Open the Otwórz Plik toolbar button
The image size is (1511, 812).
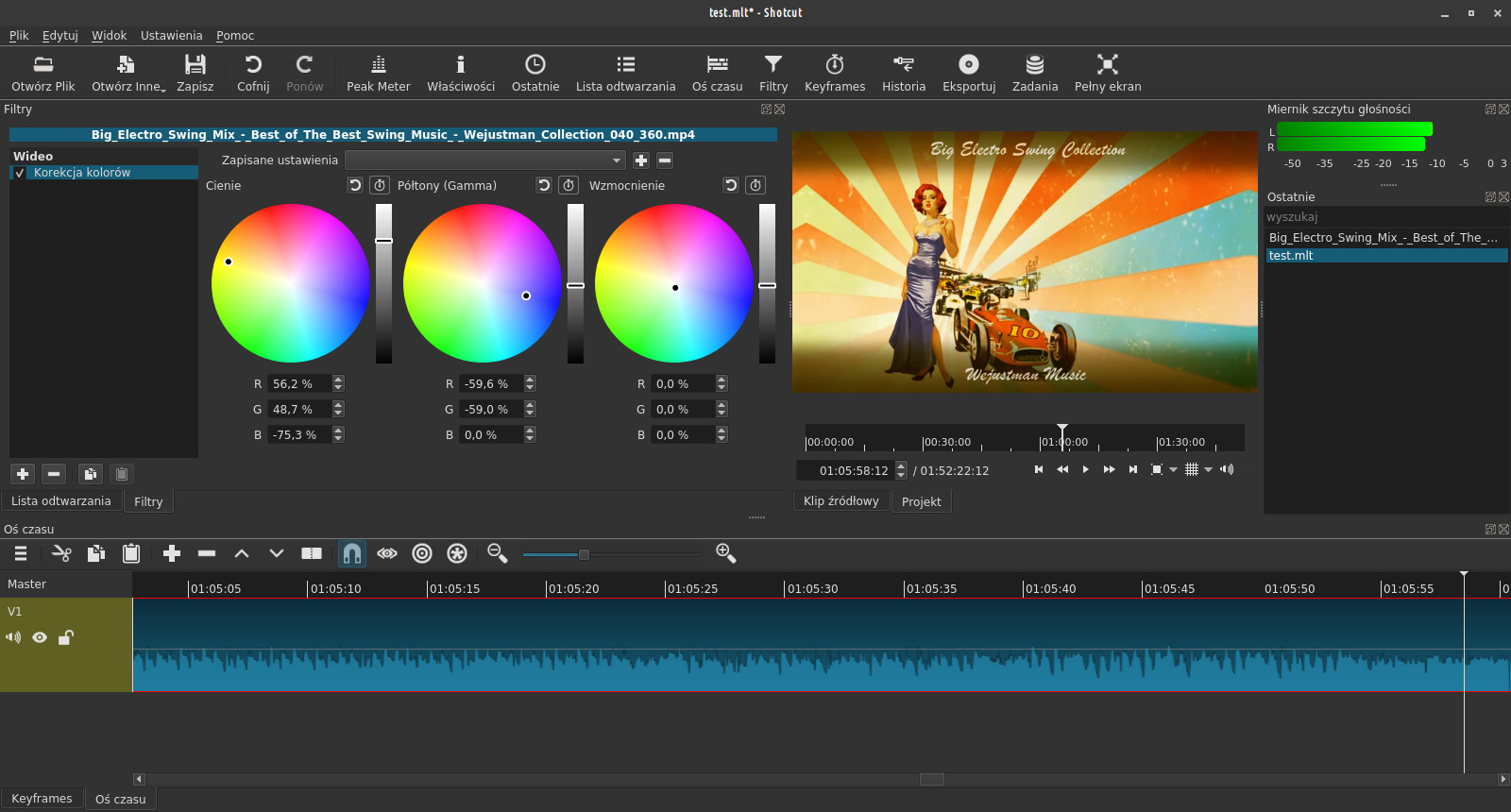coord(43,73)
